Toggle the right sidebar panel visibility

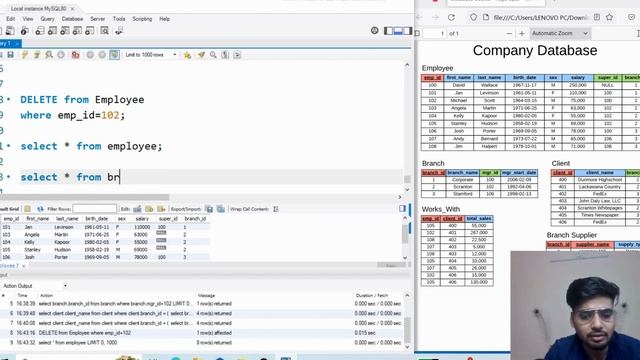(x=407, y=31)
